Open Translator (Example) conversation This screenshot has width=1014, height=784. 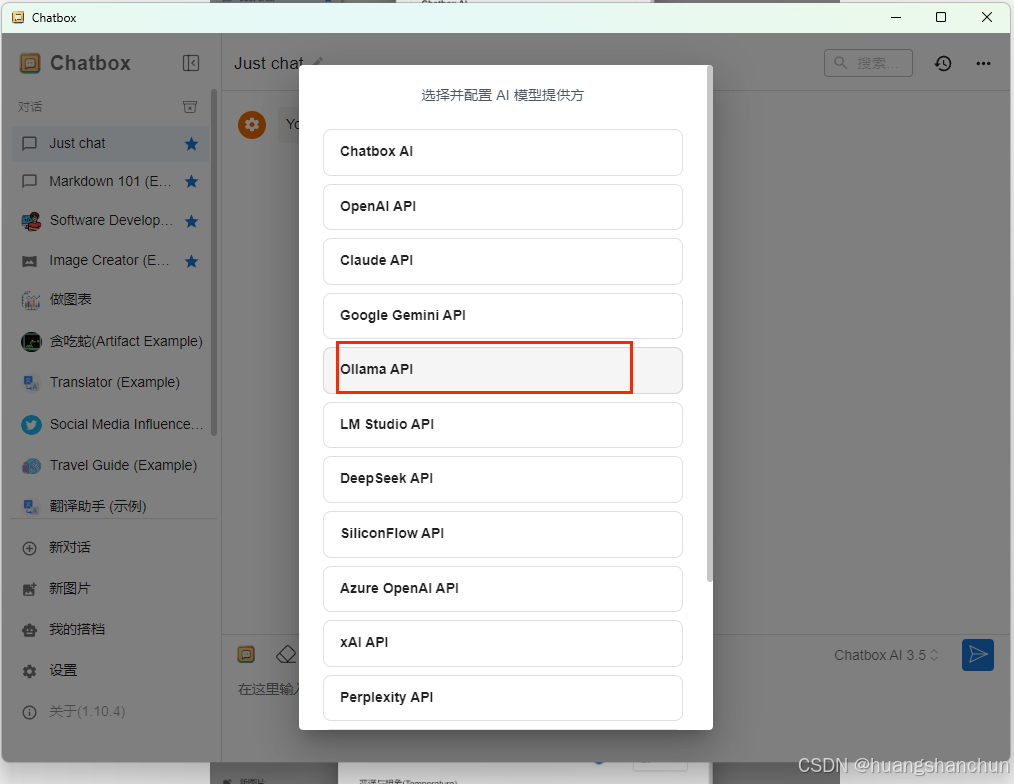tap(110, 383)
